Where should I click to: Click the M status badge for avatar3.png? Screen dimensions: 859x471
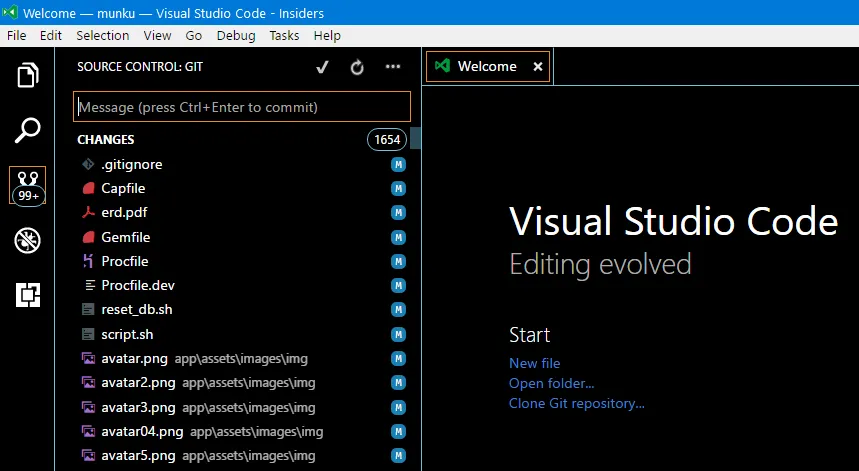[x=398, y=407]
